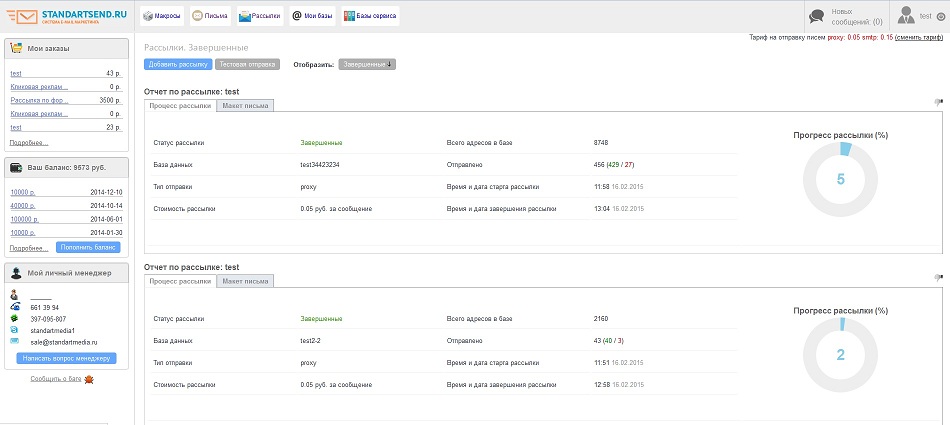Open 10000 р. payment dated 2014-01-30
Viewport: 950px width, 425px height.
pos(23,232)
